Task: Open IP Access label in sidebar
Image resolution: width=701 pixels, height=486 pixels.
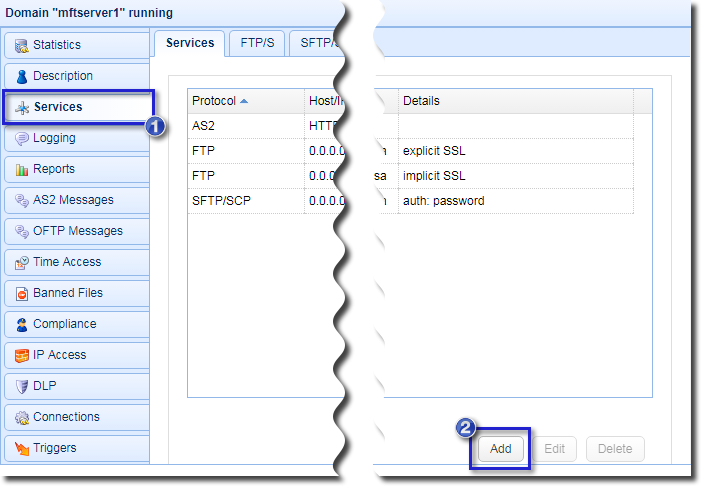Action: pos(59,355)
